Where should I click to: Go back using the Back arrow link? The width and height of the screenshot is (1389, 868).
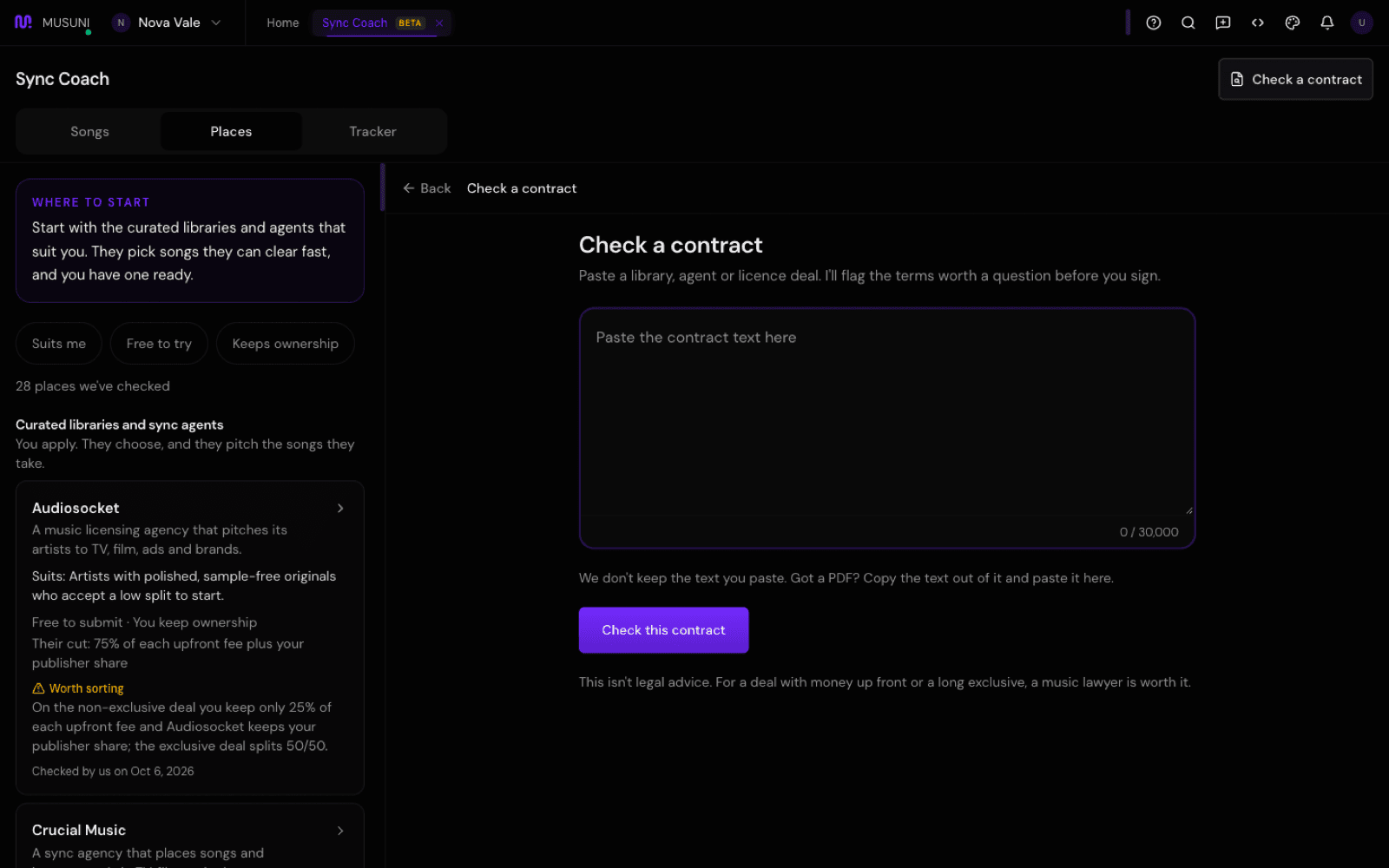pyautogui.click(x=427, y=188)
